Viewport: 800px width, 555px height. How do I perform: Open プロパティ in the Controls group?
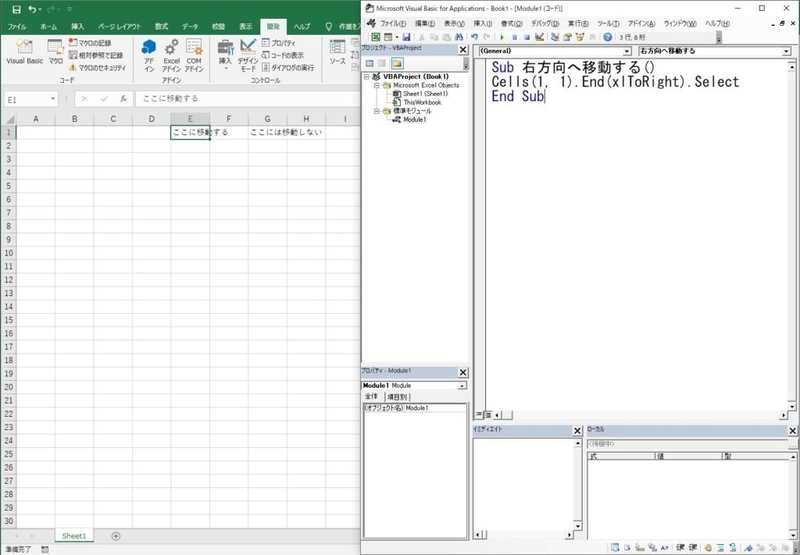[x=279, y=43]
